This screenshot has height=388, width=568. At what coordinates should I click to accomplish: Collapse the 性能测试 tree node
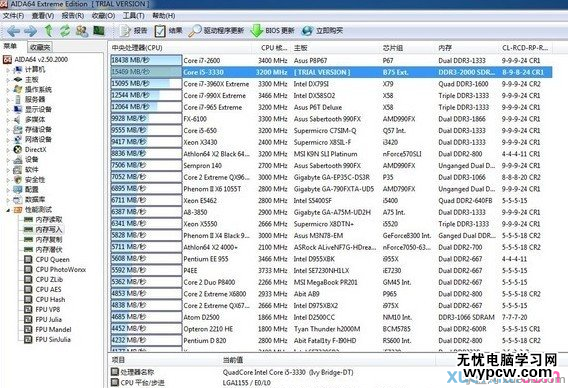coord(8,210)
